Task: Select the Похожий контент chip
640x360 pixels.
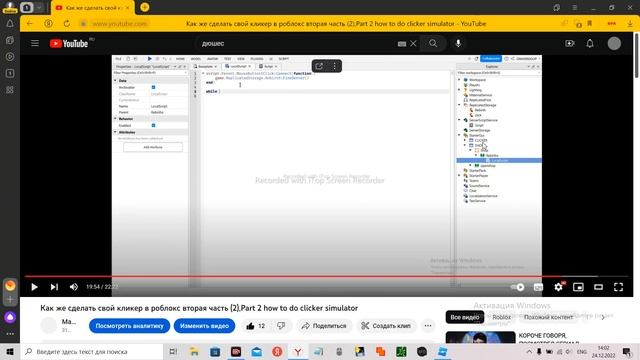Action: [x=548, y=317]
